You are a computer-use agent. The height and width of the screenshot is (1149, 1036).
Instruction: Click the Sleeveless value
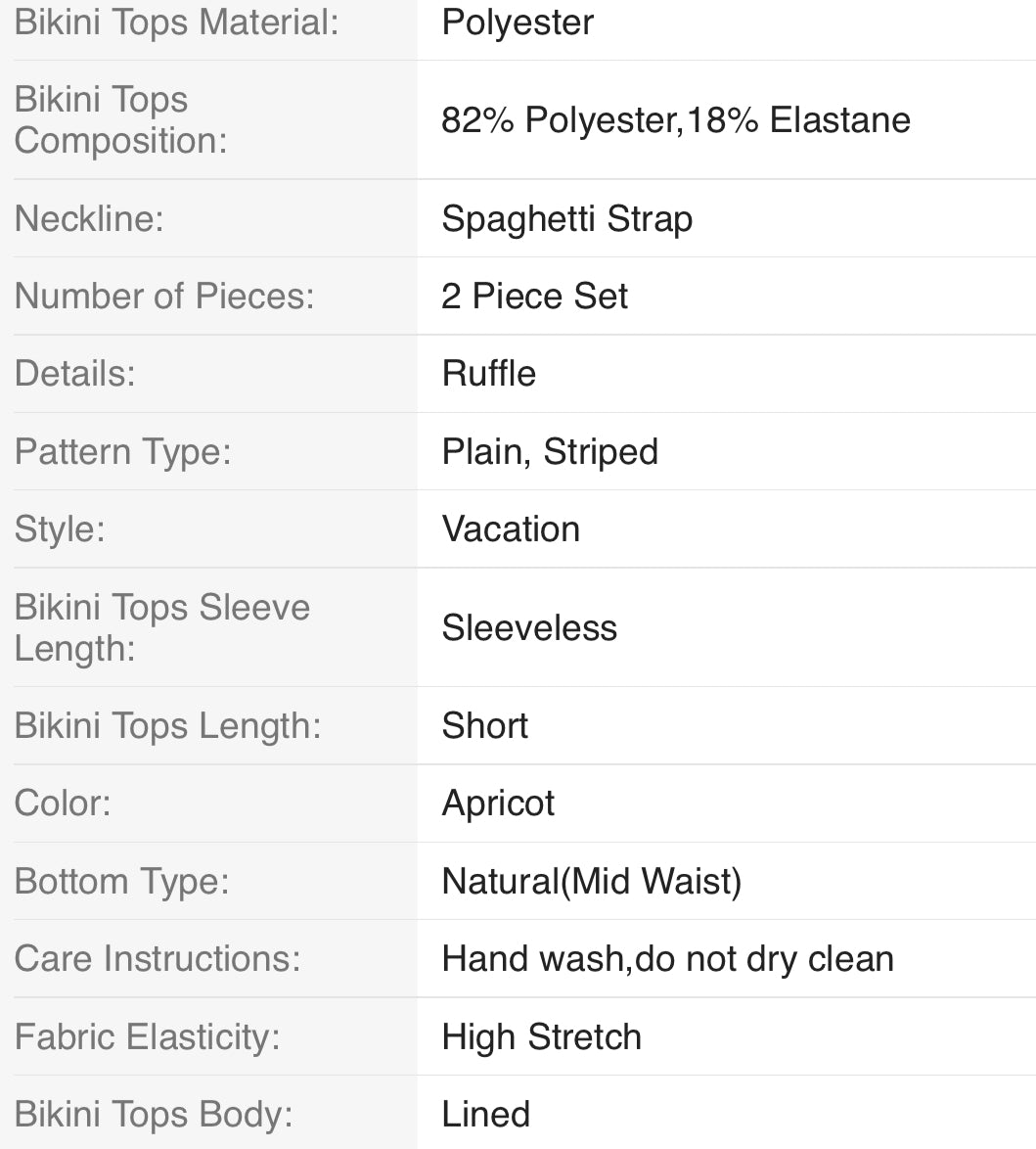529,628
